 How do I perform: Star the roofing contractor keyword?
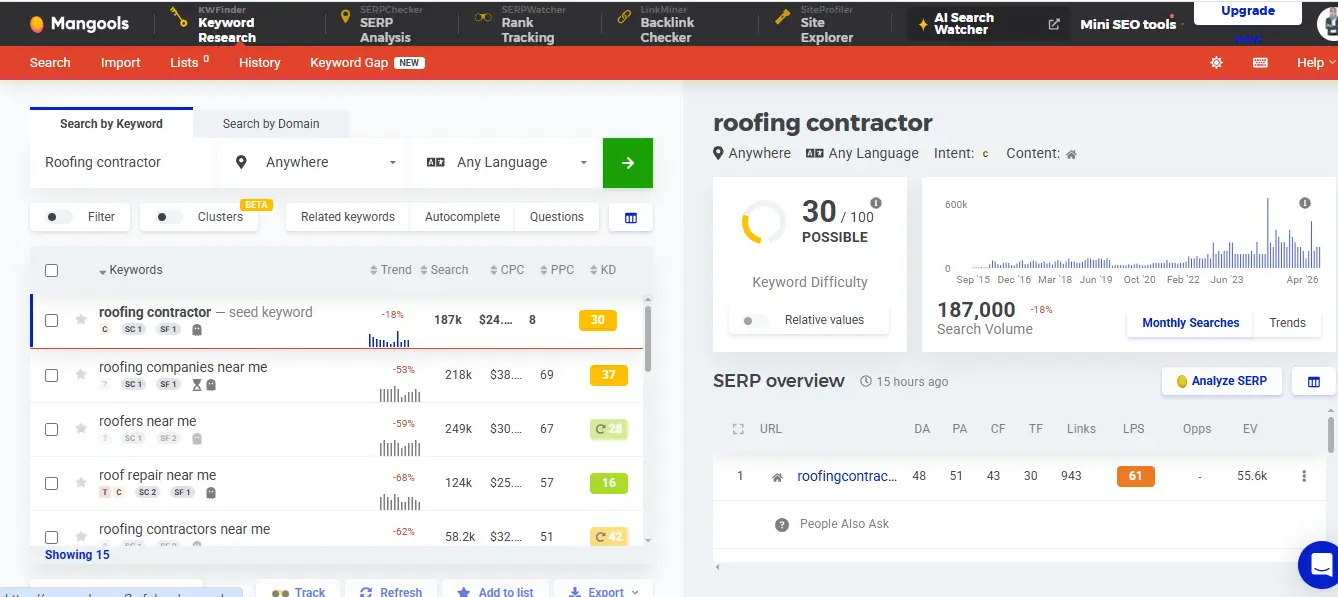(81, 321)
